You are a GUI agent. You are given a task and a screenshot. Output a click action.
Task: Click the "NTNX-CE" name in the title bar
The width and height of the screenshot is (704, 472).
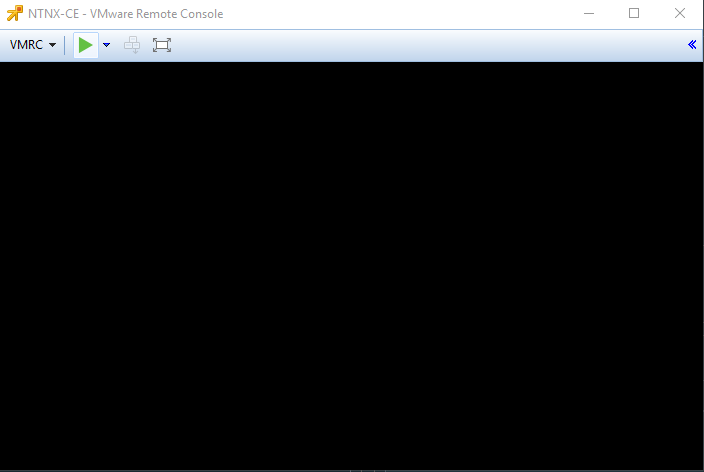point(53,14)
